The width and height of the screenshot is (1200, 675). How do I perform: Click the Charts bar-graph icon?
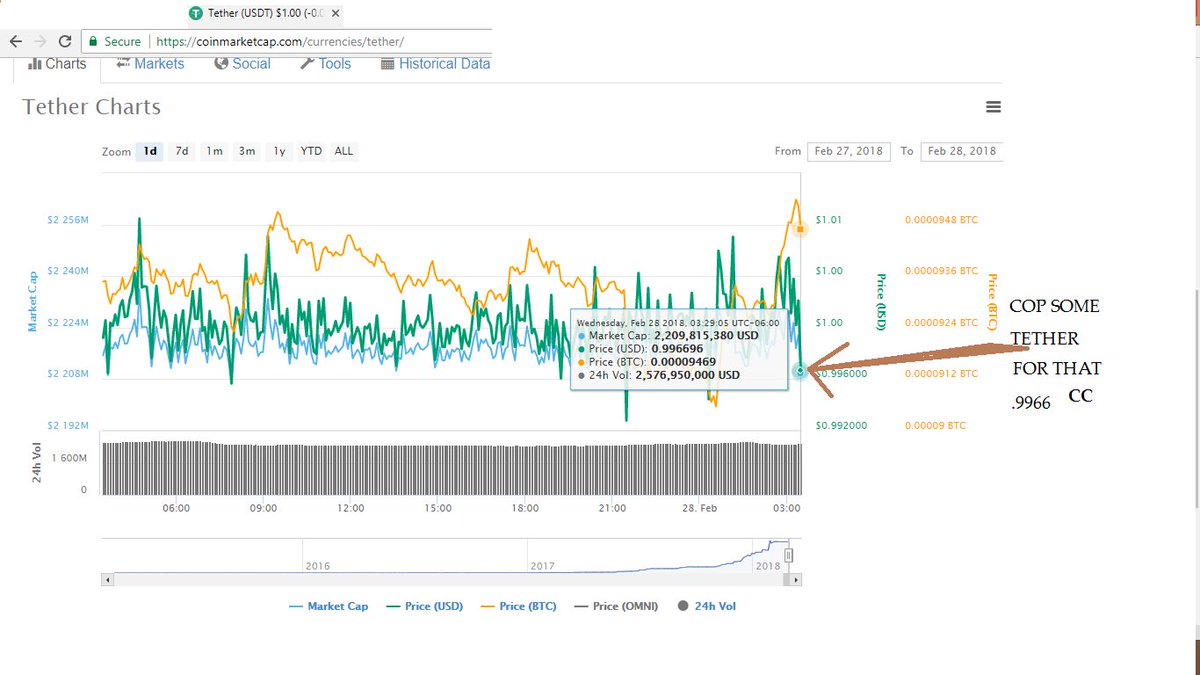(33, 64)
